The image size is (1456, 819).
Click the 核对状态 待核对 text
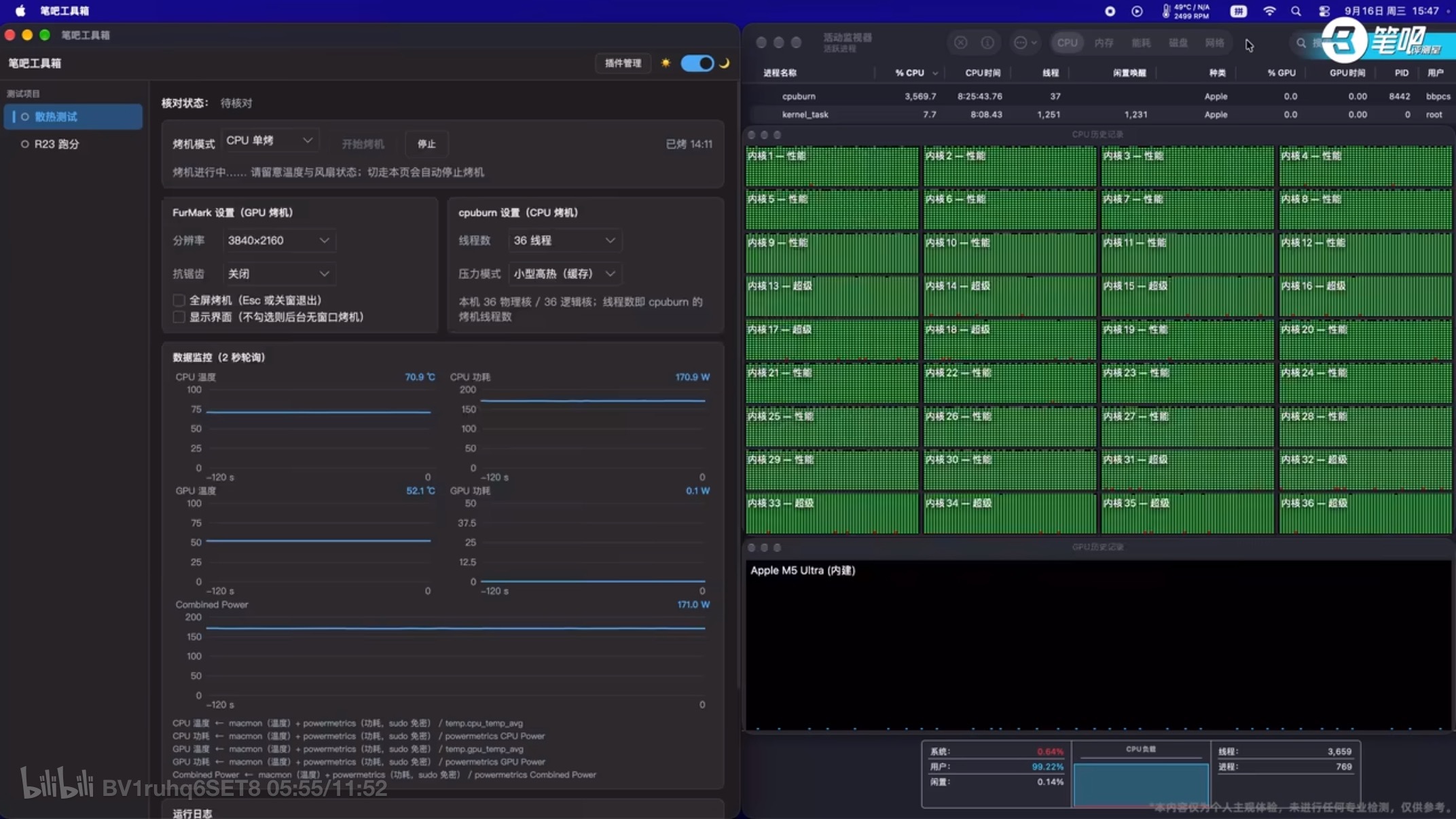click(206, 103)
